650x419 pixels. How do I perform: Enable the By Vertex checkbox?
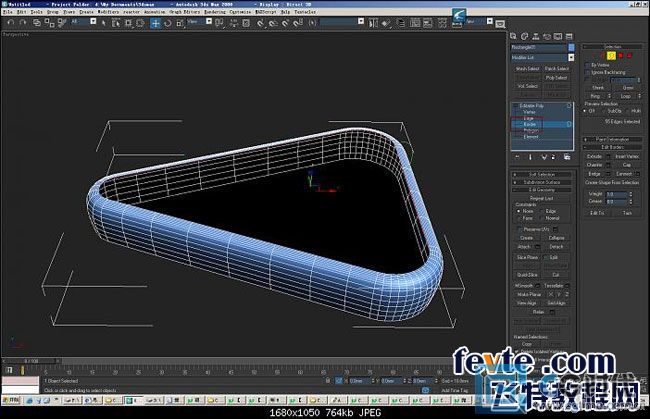(x=587, y=65)
